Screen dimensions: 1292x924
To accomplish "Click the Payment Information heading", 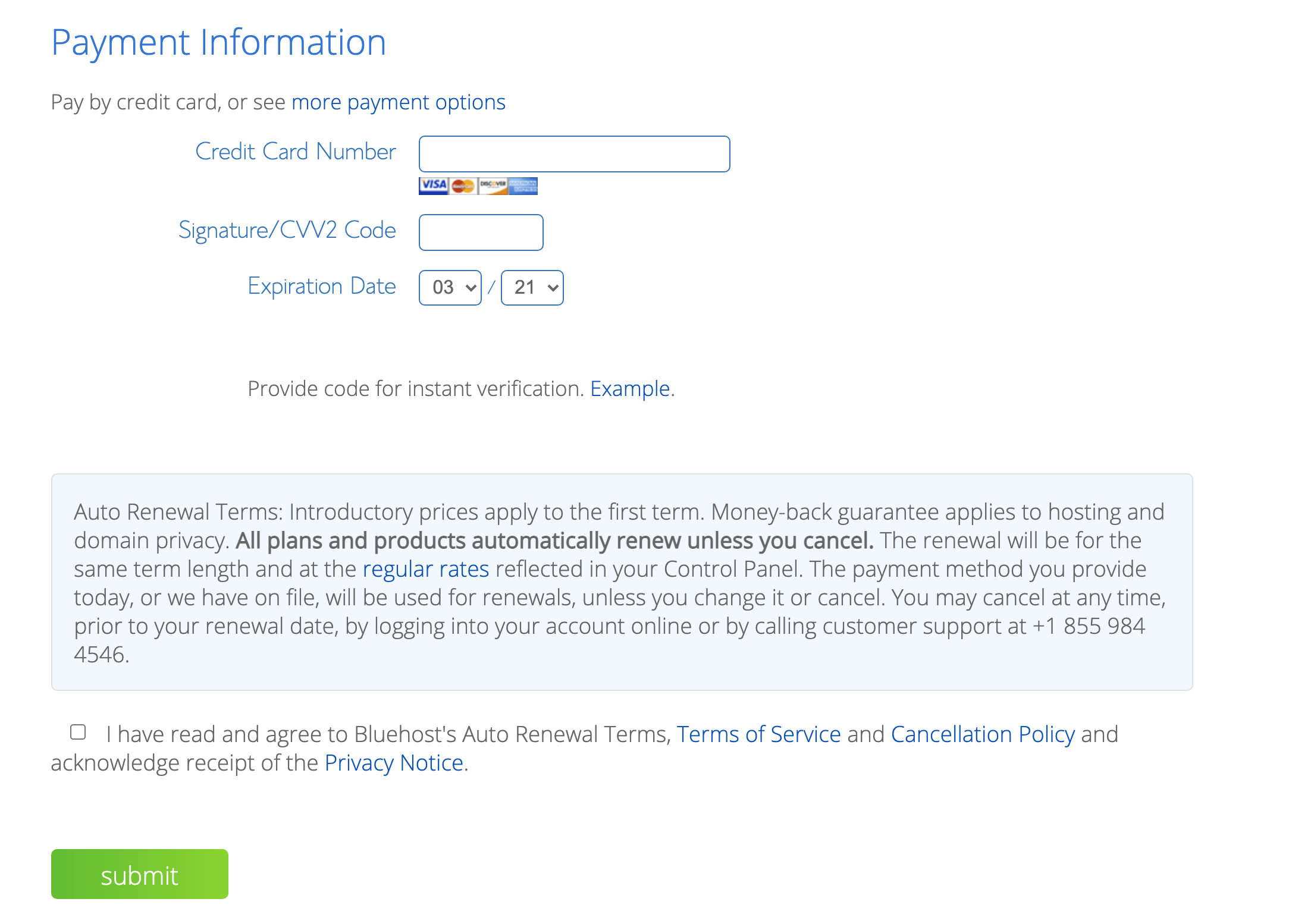I will pos(219,42).
